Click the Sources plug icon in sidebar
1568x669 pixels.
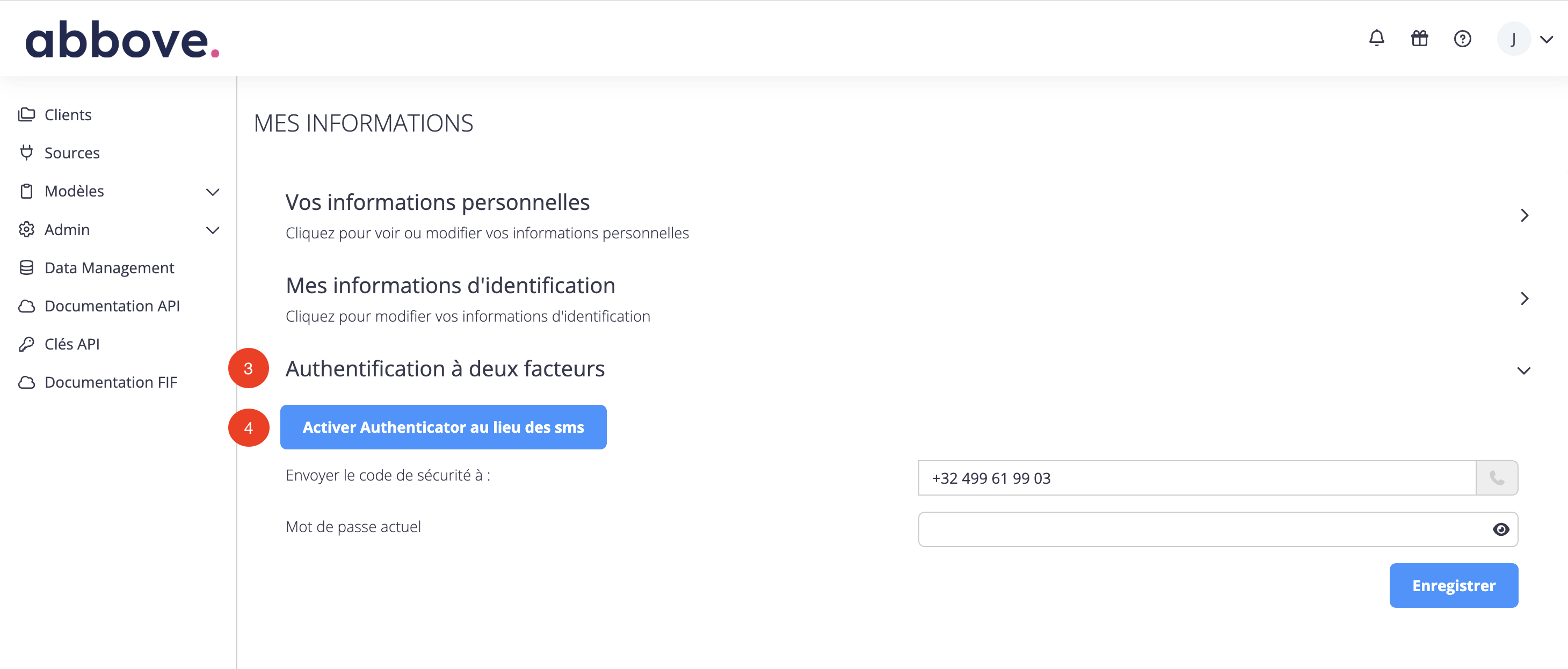(26, 152)
